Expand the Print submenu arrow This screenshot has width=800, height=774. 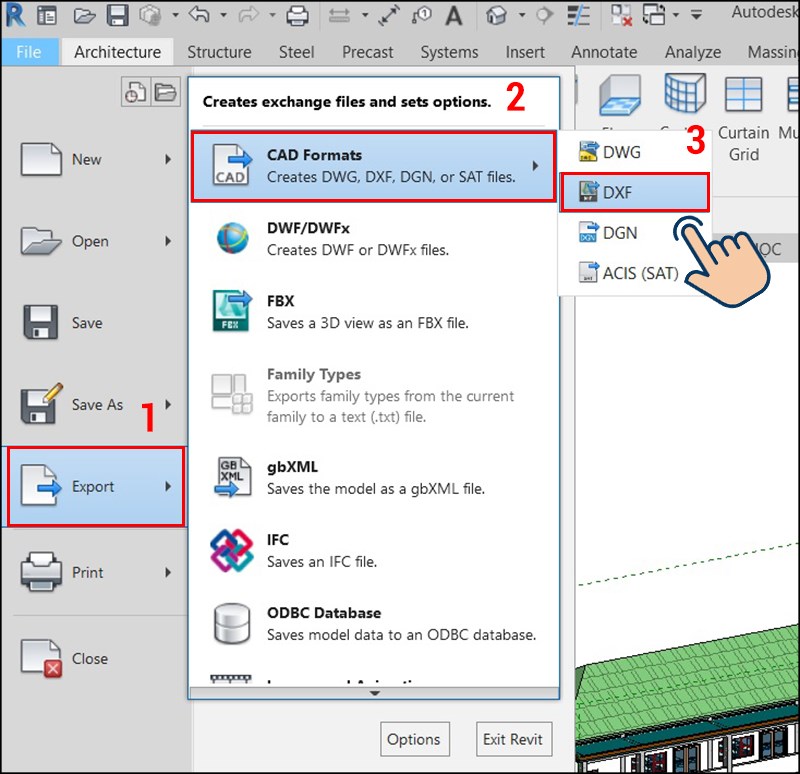point(168,572)
